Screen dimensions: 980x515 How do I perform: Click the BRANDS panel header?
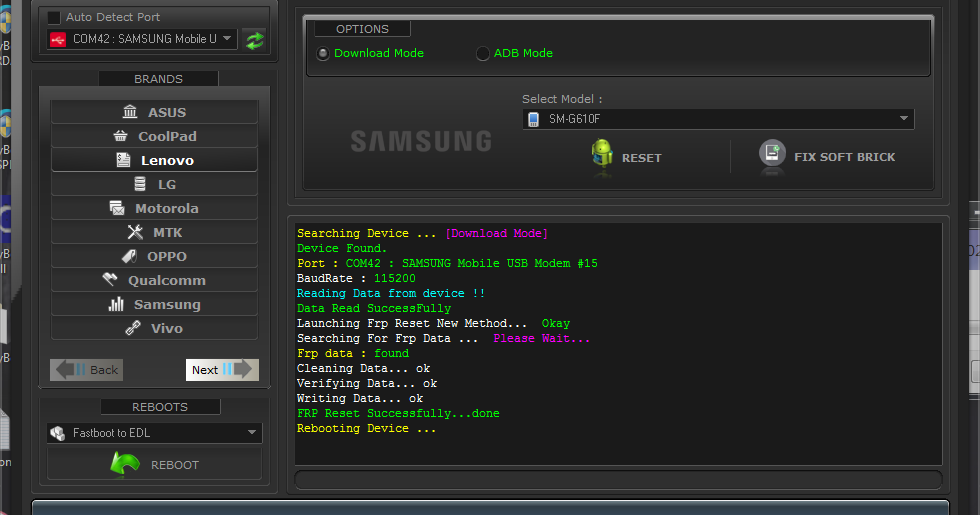click(158, 79)
